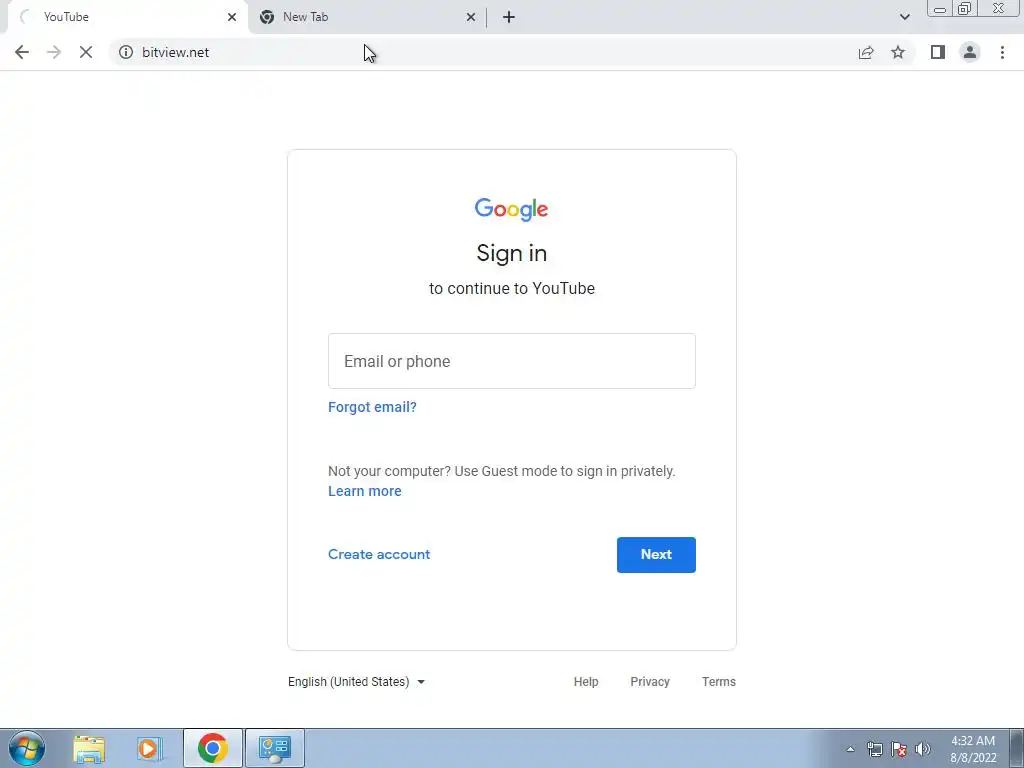Open the Chrome profile avatar
Viewport: 1024px width, 768px height.
tap(970, 52)
